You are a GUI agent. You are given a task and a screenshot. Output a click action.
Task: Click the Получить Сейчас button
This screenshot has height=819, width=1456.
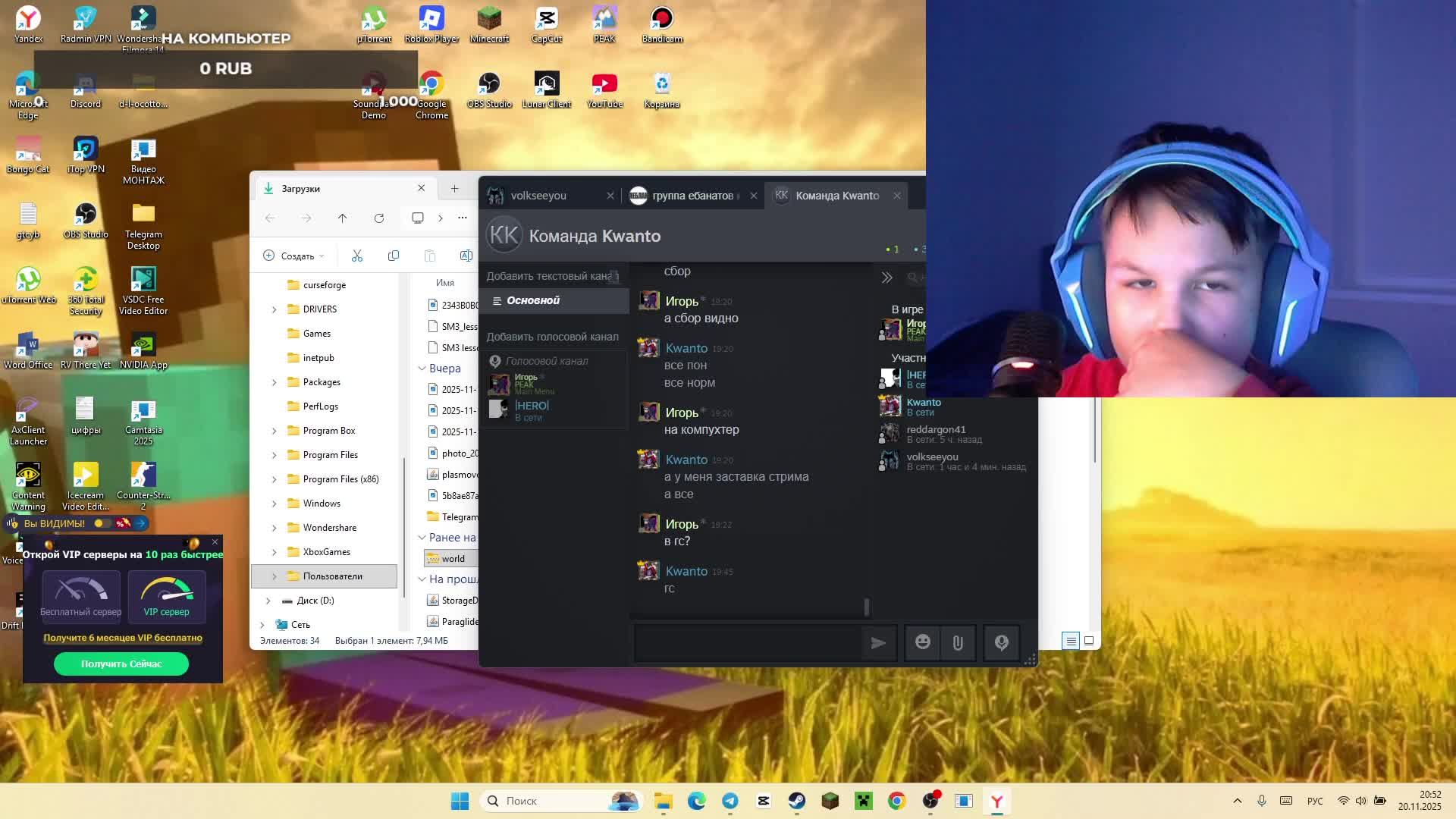[121, 664]
